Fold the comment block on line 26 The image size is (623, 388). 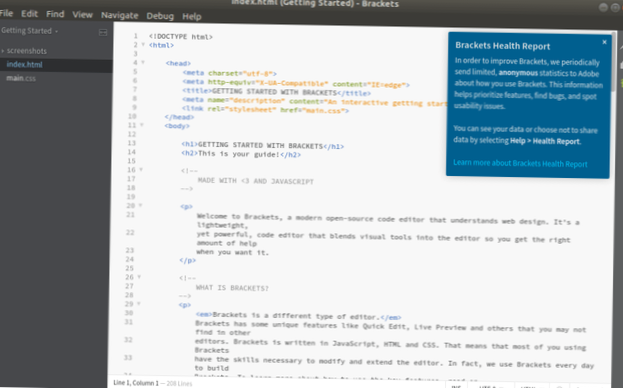(x=139, y=276)
